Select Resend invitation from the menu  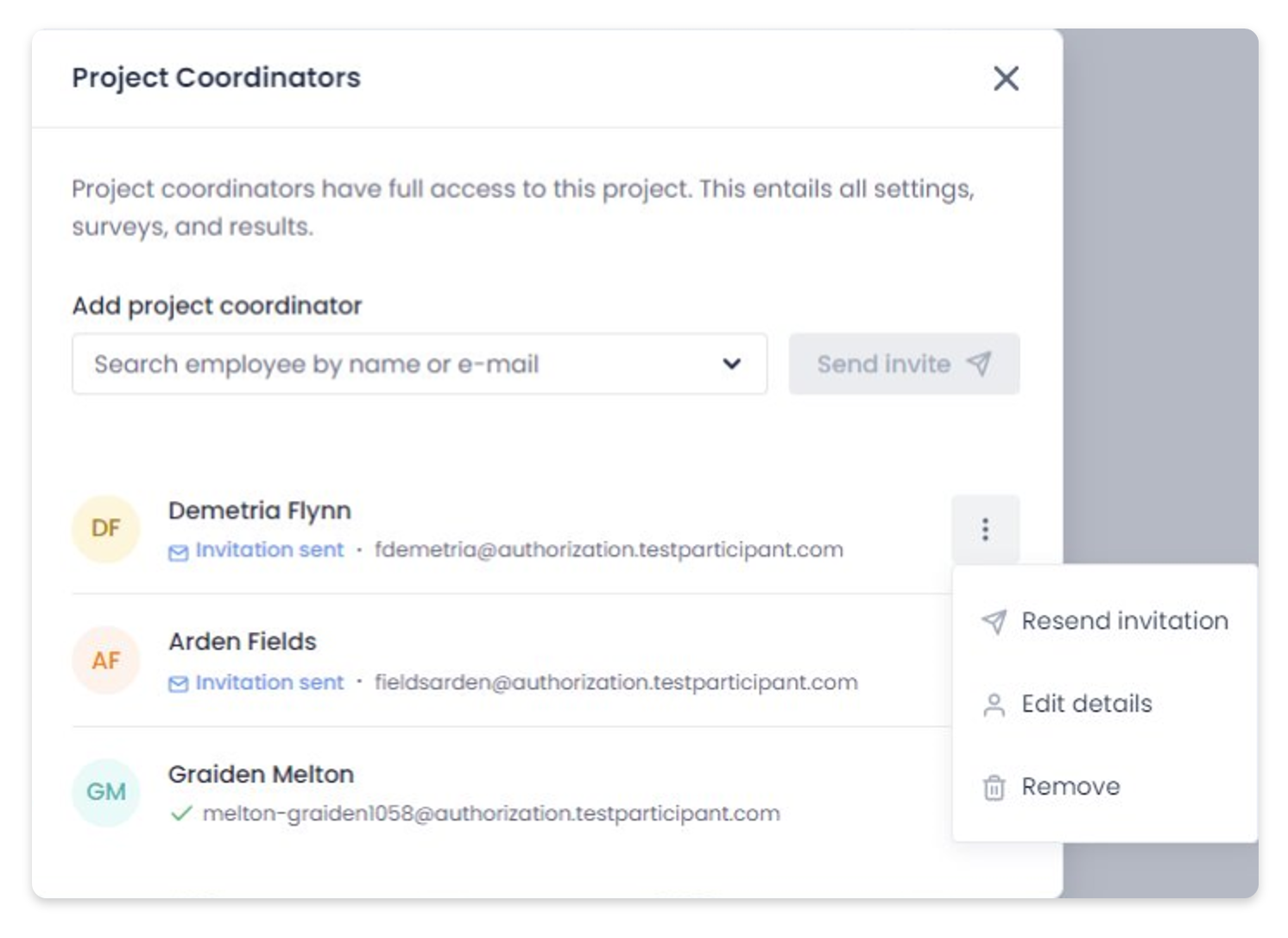[x=1124, y=621]
